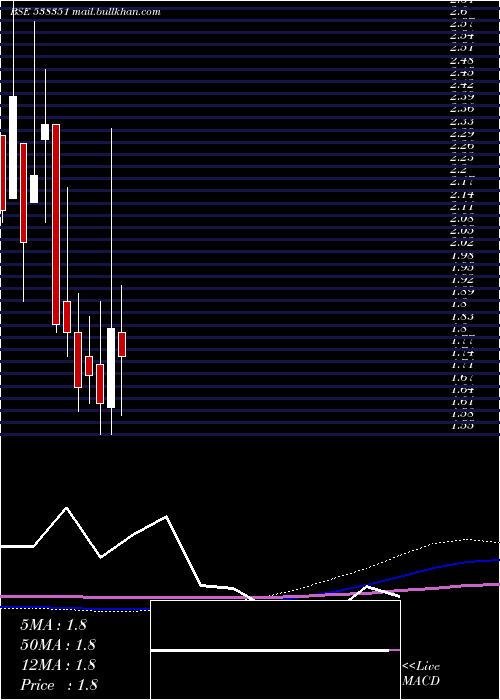Click the 1.98 price axis label

tap(462, 255)
